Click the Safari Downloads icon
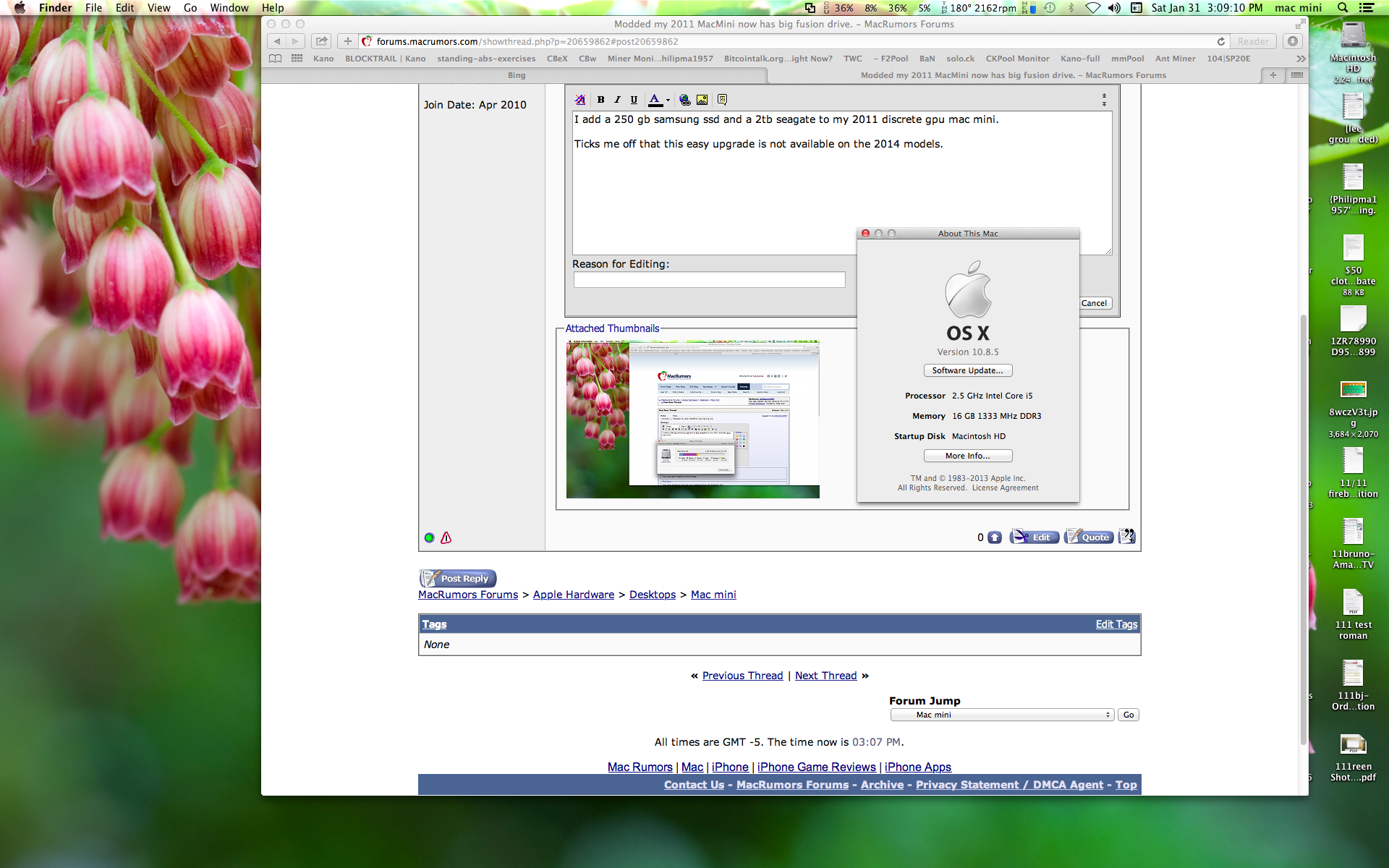 pyautogui.click(x=1293, y=41)
